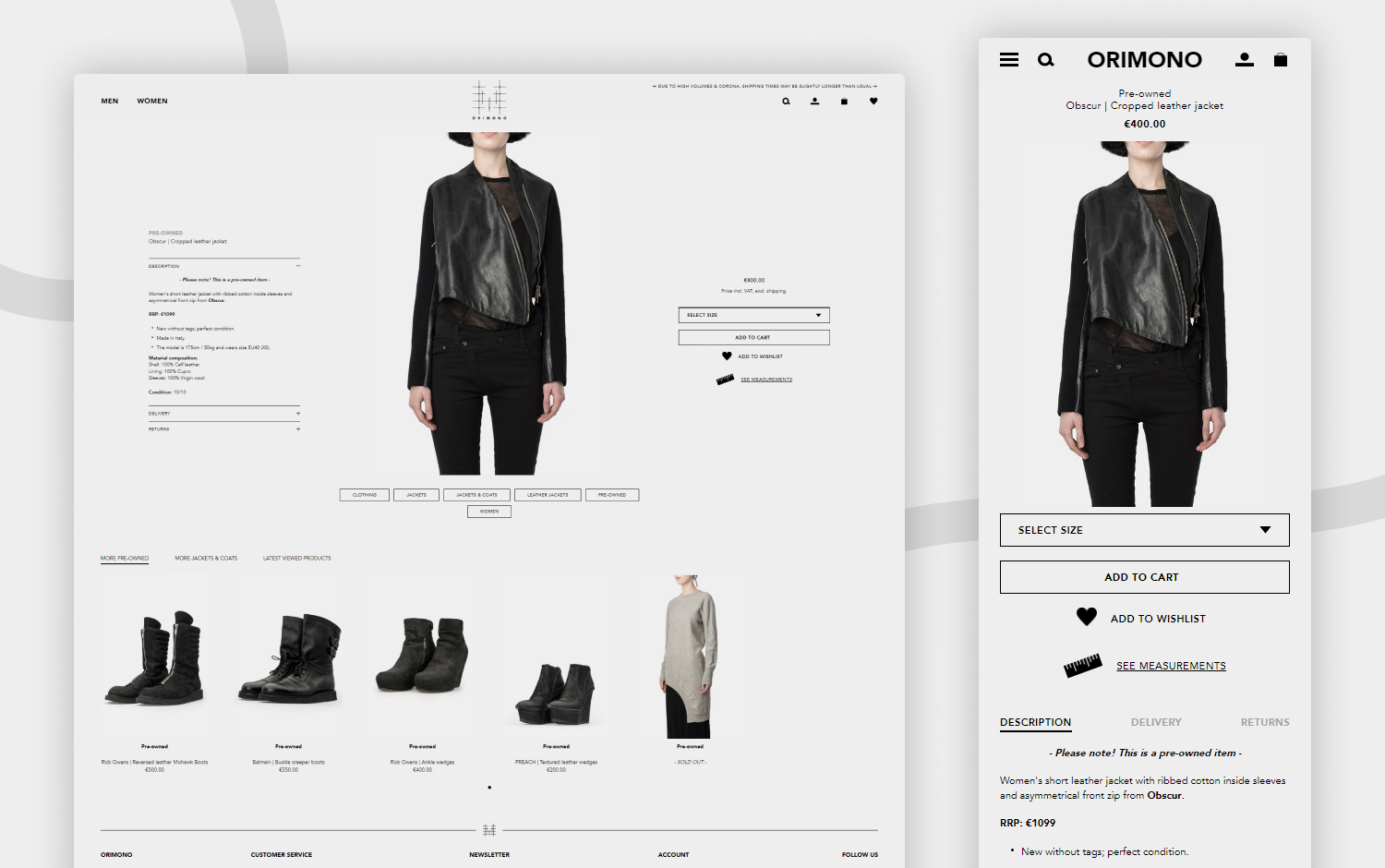Open the cart icon in mobile header
The width and height of the screenshot is (1385, 868).
(1282, 59)
